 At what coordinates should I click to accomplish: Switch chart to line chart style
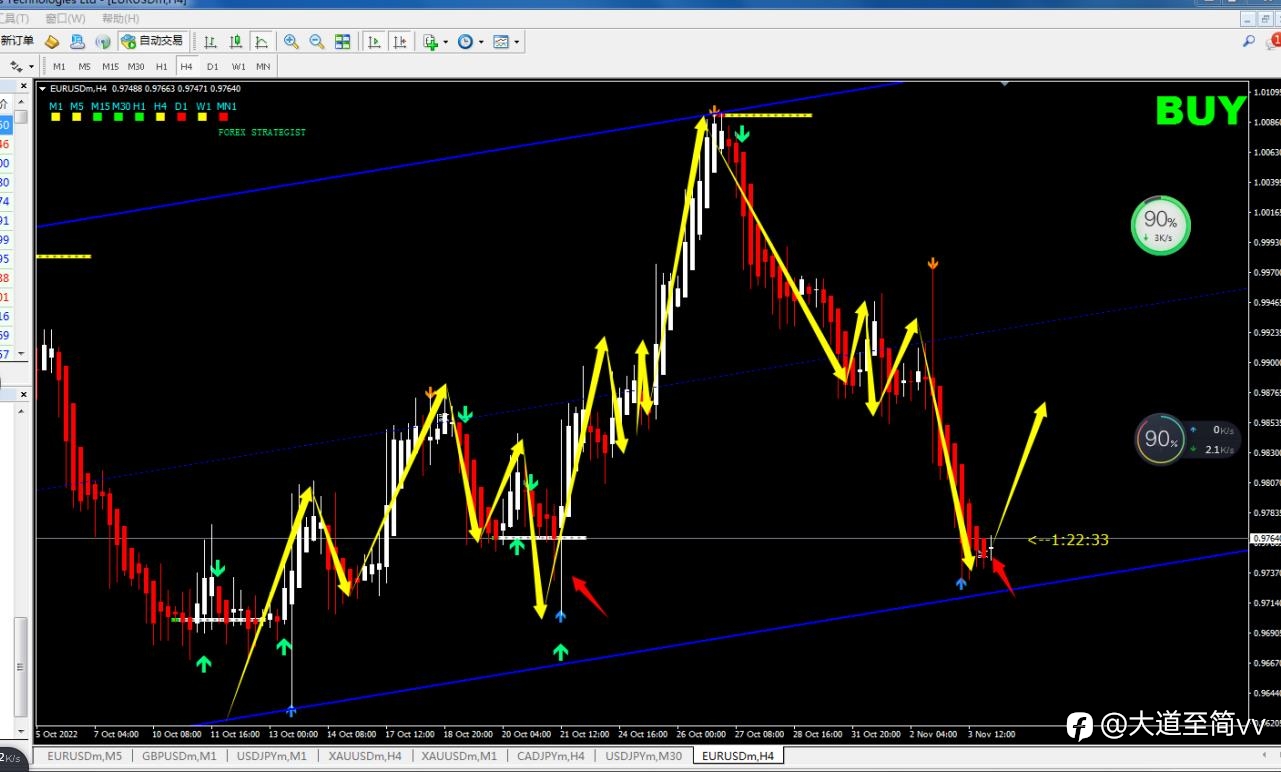[261, 42]
